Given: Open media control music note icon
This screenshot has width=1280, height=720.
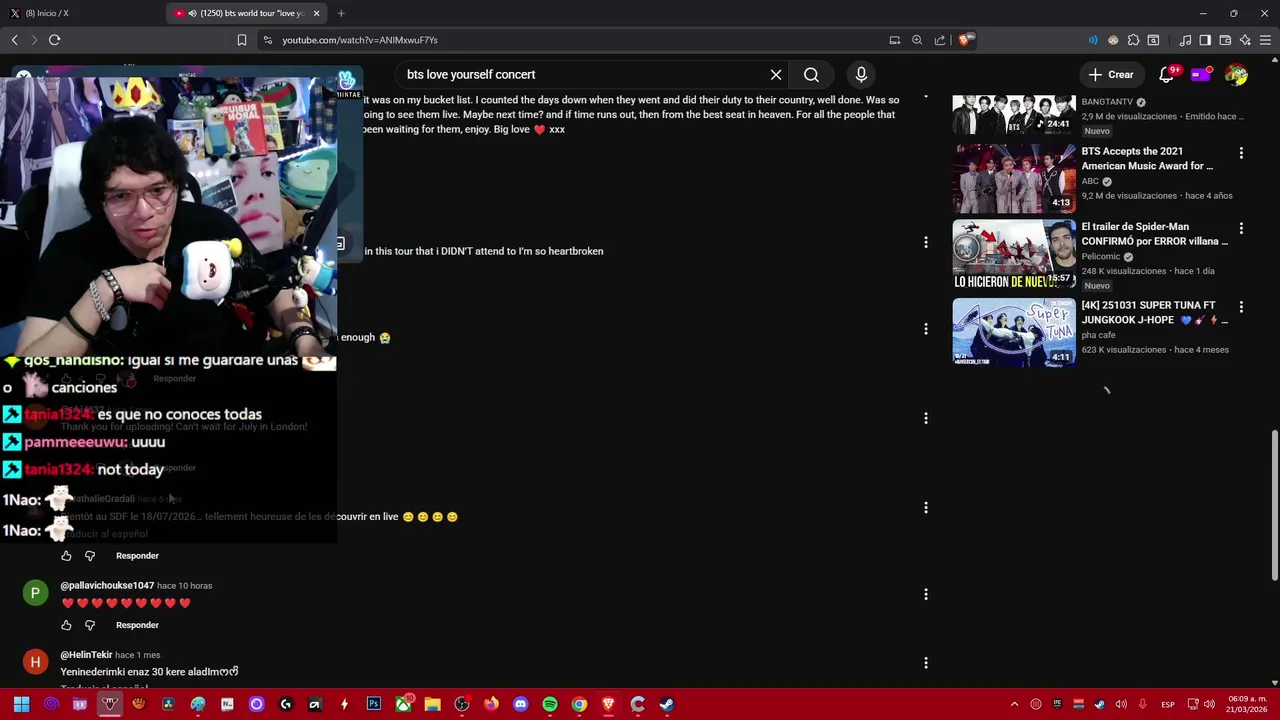Looking at the screenshot, I should (x=1185, y=40).
